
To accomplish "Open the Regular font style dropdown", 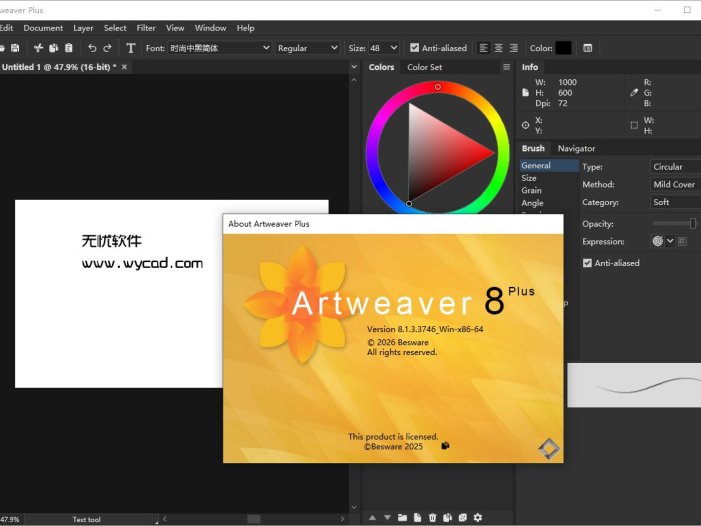I will click(x=307, y=48).
